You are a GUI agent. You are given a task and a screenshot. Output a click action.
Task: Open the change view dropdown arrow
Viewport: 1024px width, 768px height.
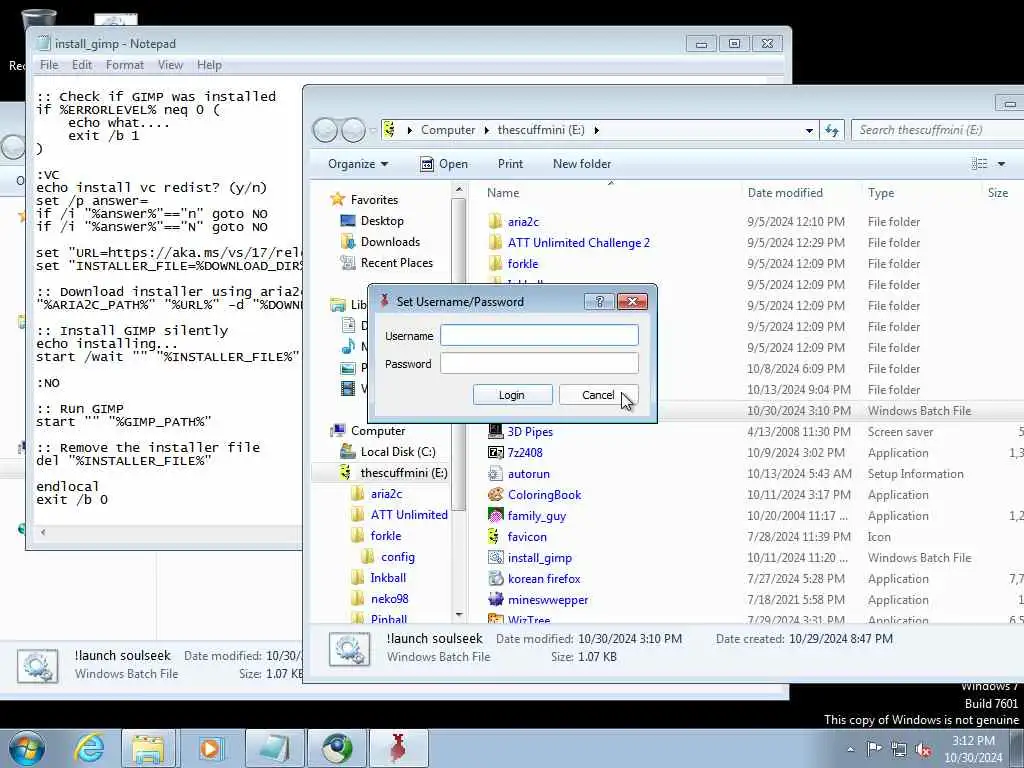coord(1001,164)
